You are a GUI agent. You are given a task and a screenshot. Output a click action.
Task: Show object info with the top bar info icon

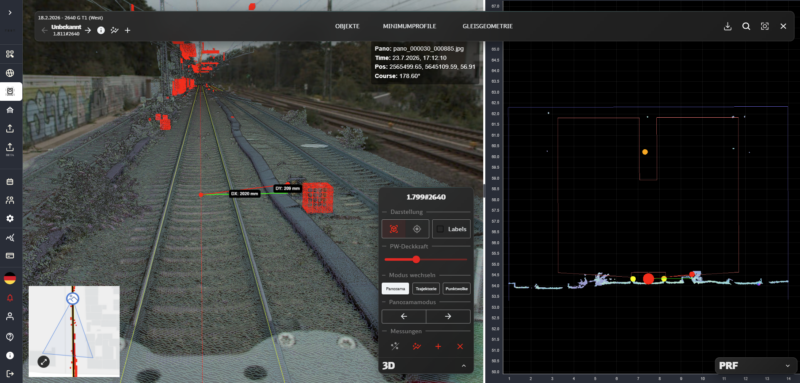(101, 30)
